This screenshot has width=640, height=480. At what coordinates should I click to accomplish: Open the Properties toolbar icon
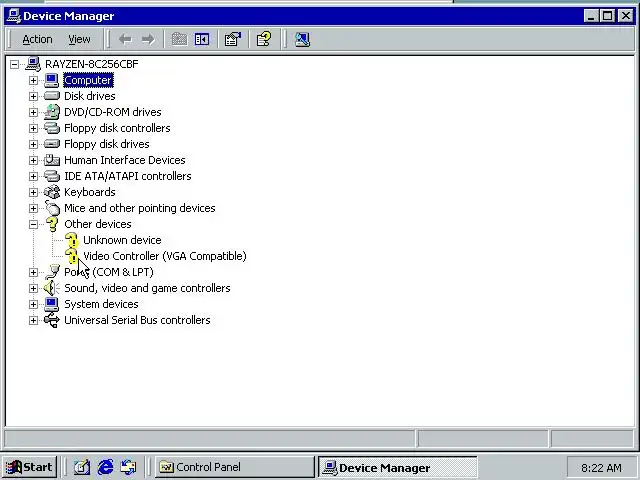pos(233,39)
